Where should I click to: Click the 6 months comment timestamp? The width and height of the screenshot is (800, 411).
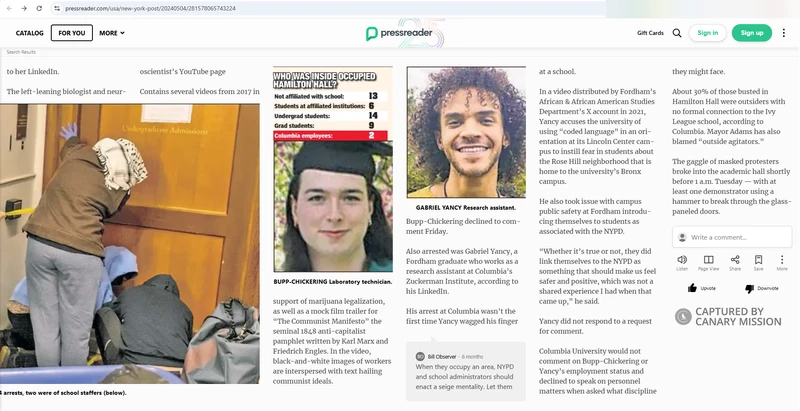(x=472, y=356)
